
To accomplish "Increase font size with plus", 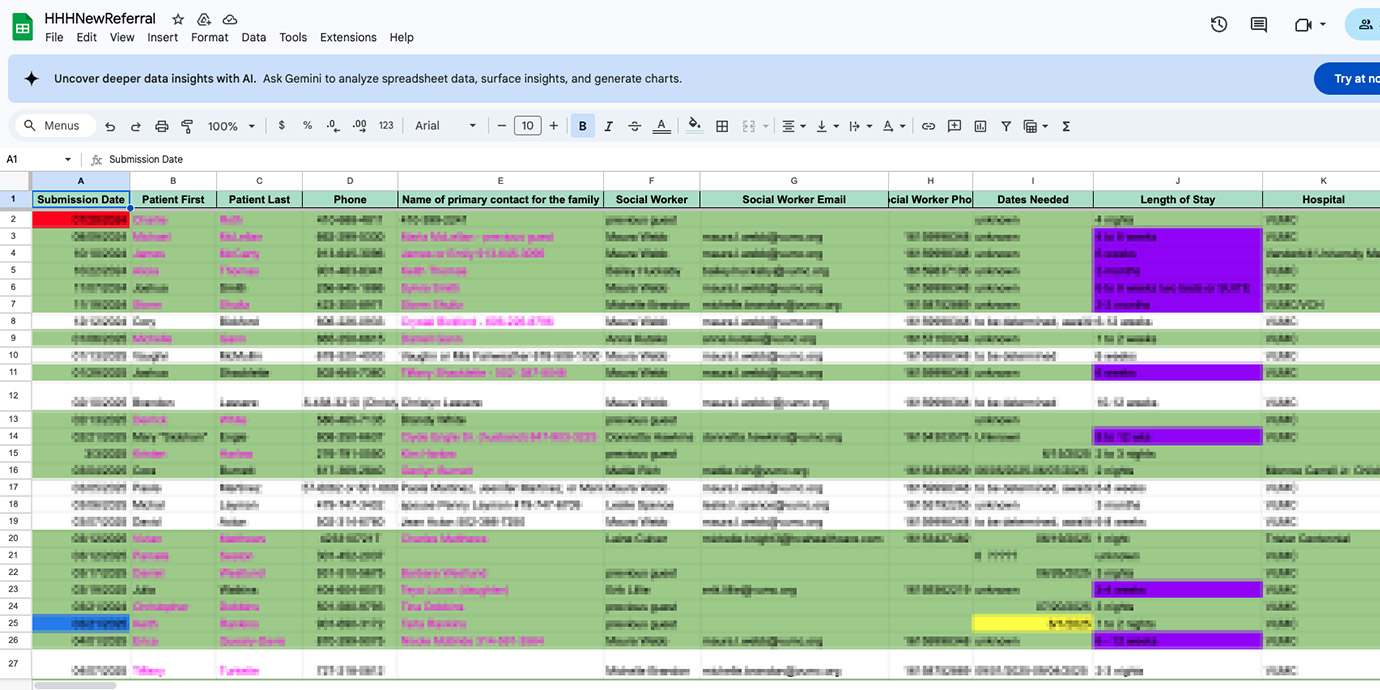I will (554, 126).
